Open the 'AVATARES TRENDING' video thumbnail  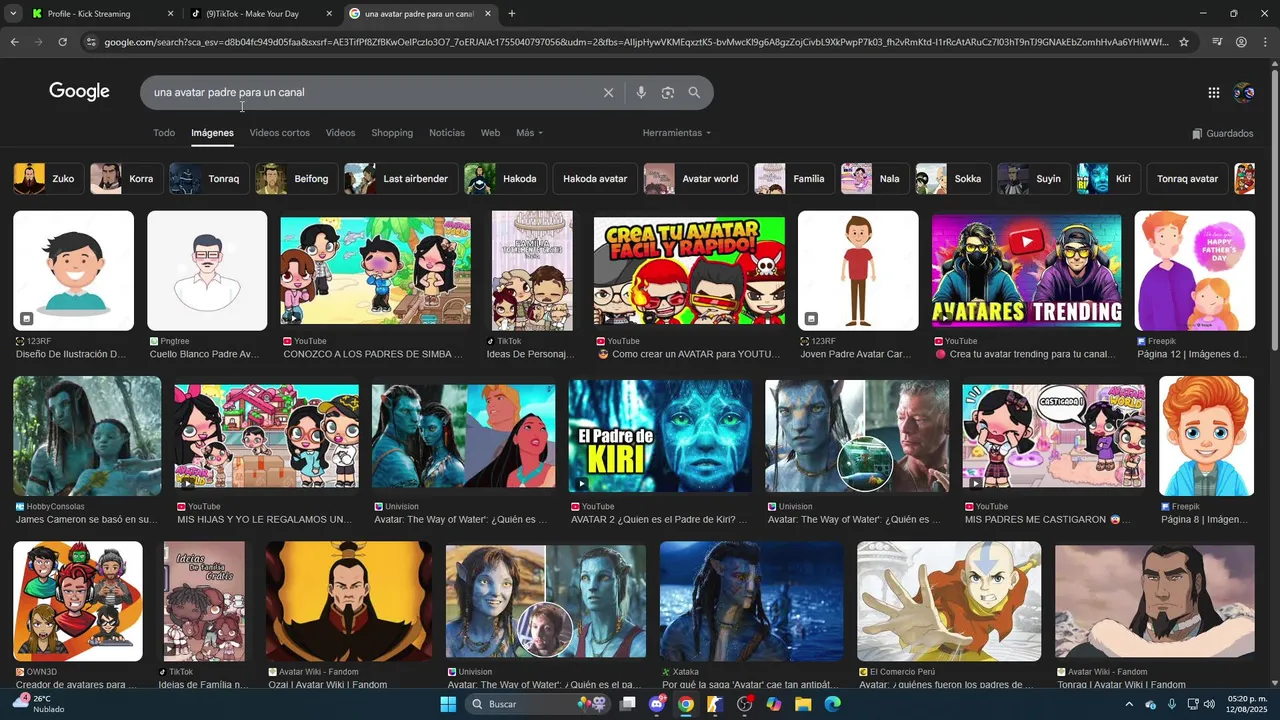[1026, 270]
